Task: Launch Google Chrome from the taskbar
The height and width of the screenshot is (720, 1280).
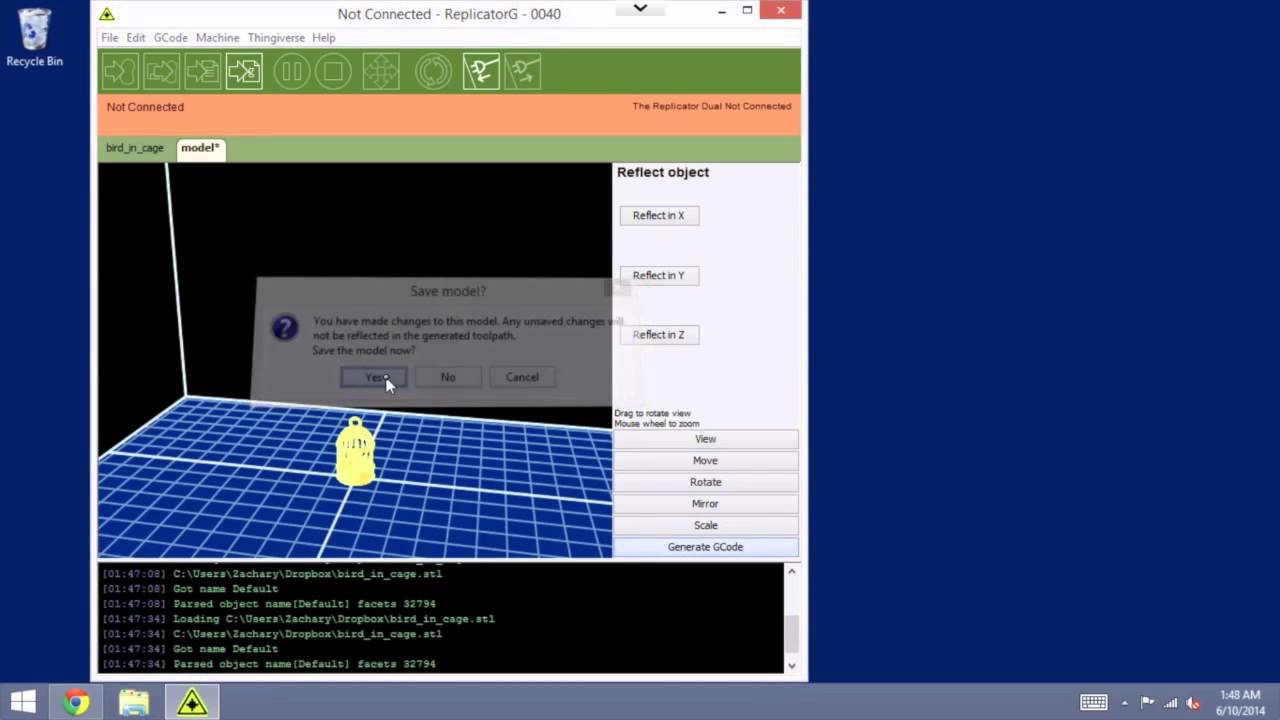Action: click(76, 702)
